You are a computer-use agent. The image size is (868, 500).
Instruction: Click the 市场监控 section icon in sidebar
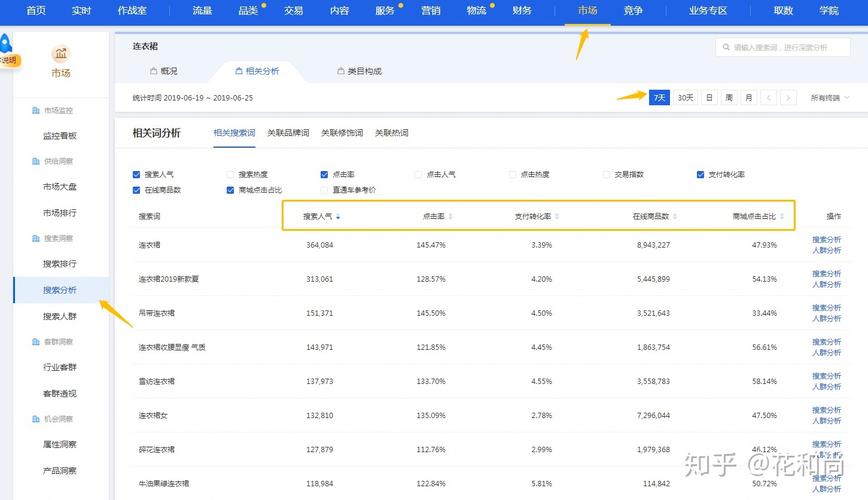click(36, 110)
